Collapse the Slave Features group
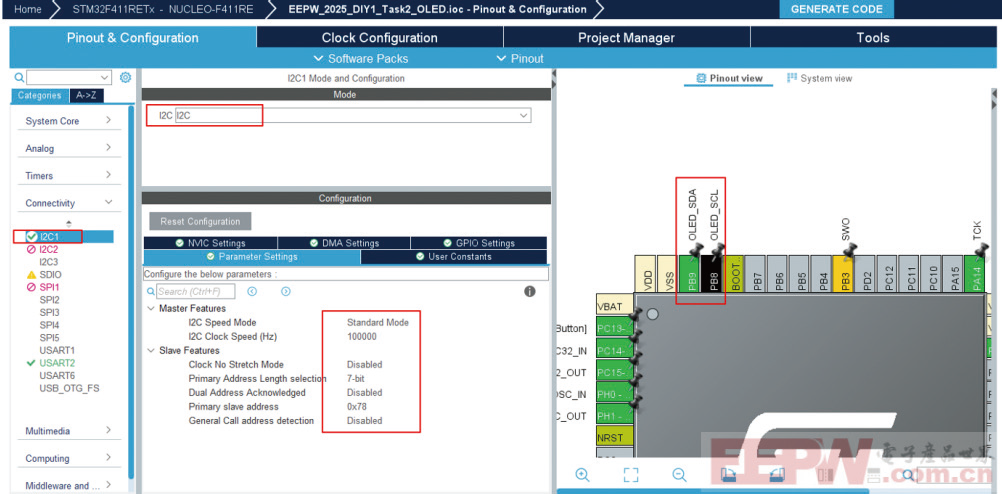 click(151, 351)
